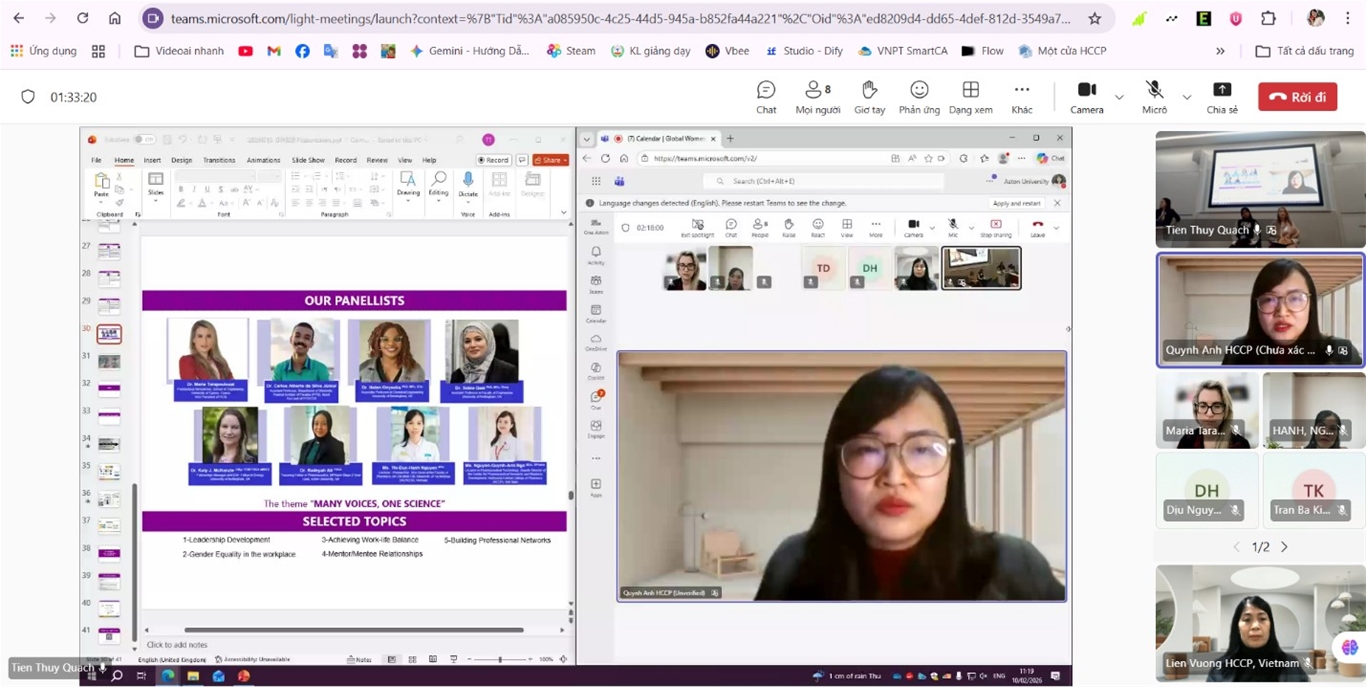Unmute the Micrô microphone
Screen dimensions: 1366x687
(1154, 97)
